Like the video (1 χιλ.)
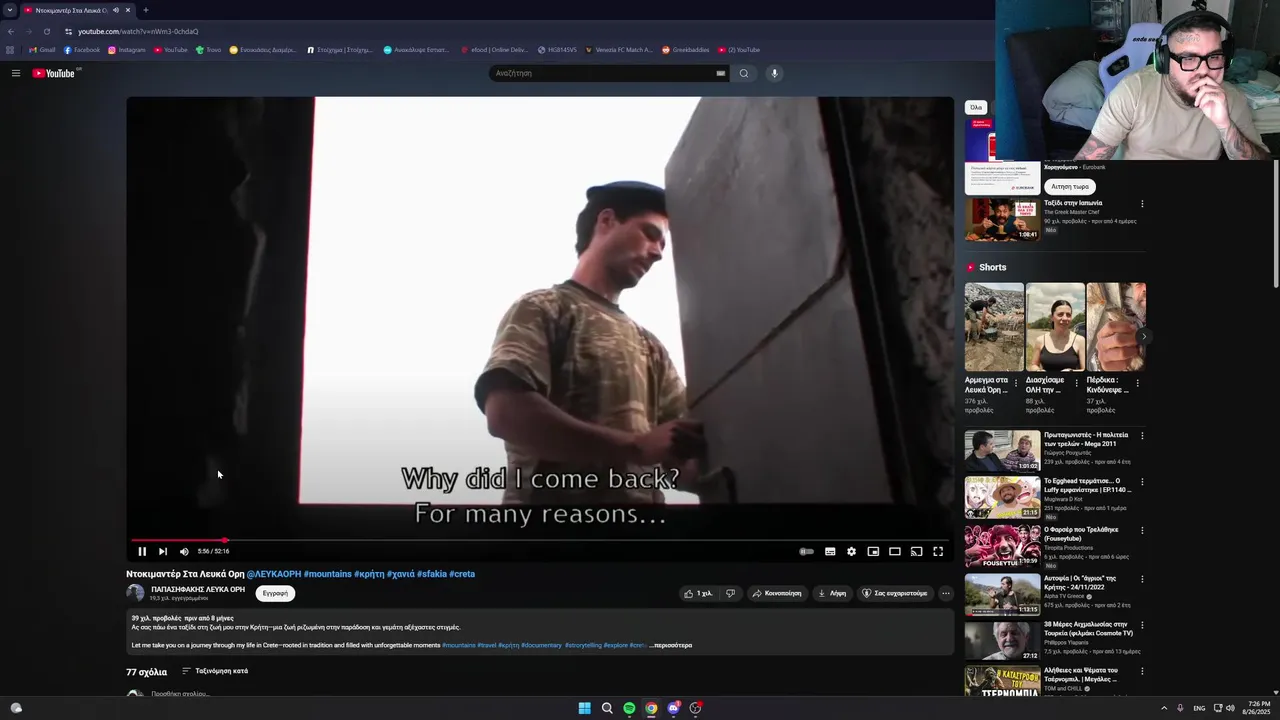This screenshot has width=1280, height=720. pyautogui.click(x=698, y=593)
